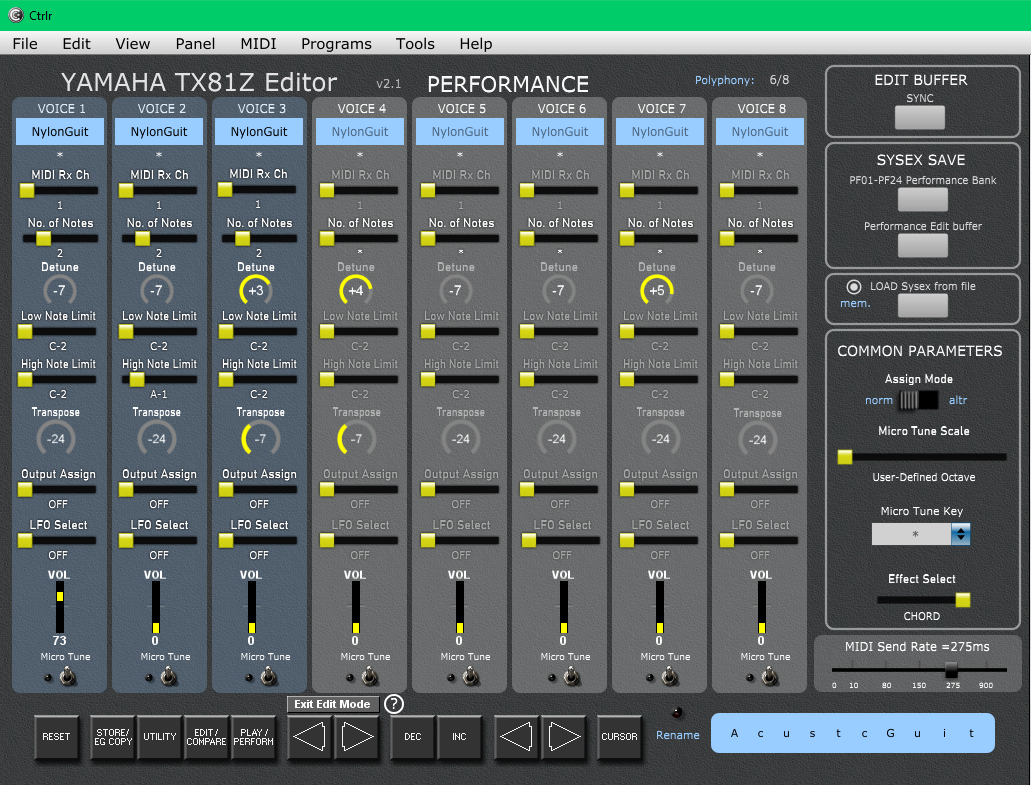Toggle Voice 3 Micro Tune switch
The image size is (1031, 785).
coord(268,676)
